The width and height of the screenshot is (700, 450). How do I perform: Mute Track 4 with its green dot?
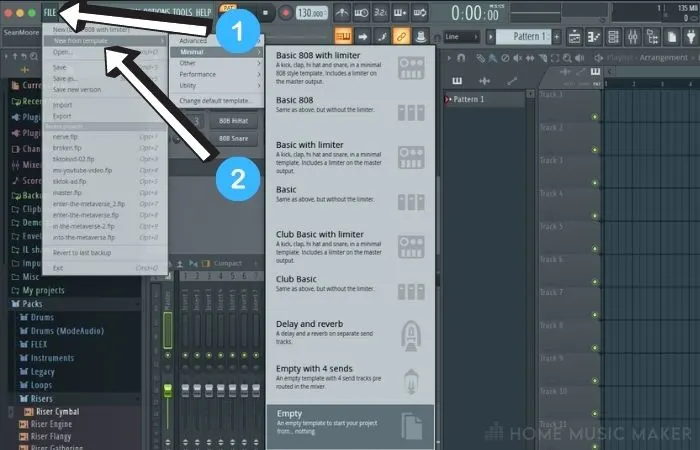coord(595,216)
